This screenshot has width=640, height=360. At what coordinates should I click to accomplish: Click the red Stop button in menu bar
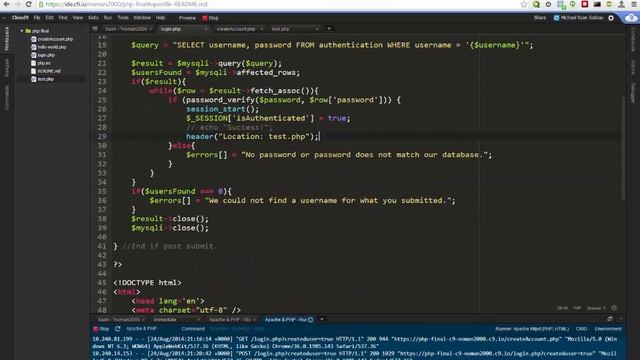pos(211,18)
